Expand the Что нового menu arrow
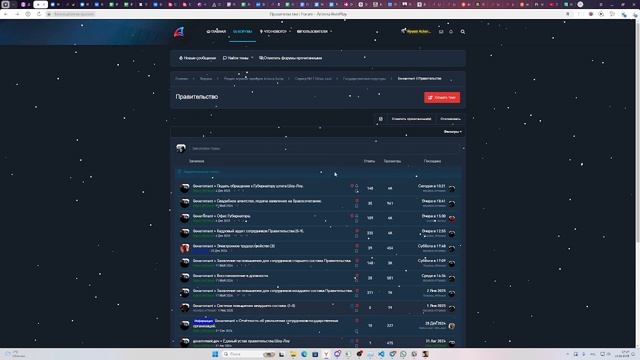The width and height of the screenshot is (640, 360). click(290, 31)
